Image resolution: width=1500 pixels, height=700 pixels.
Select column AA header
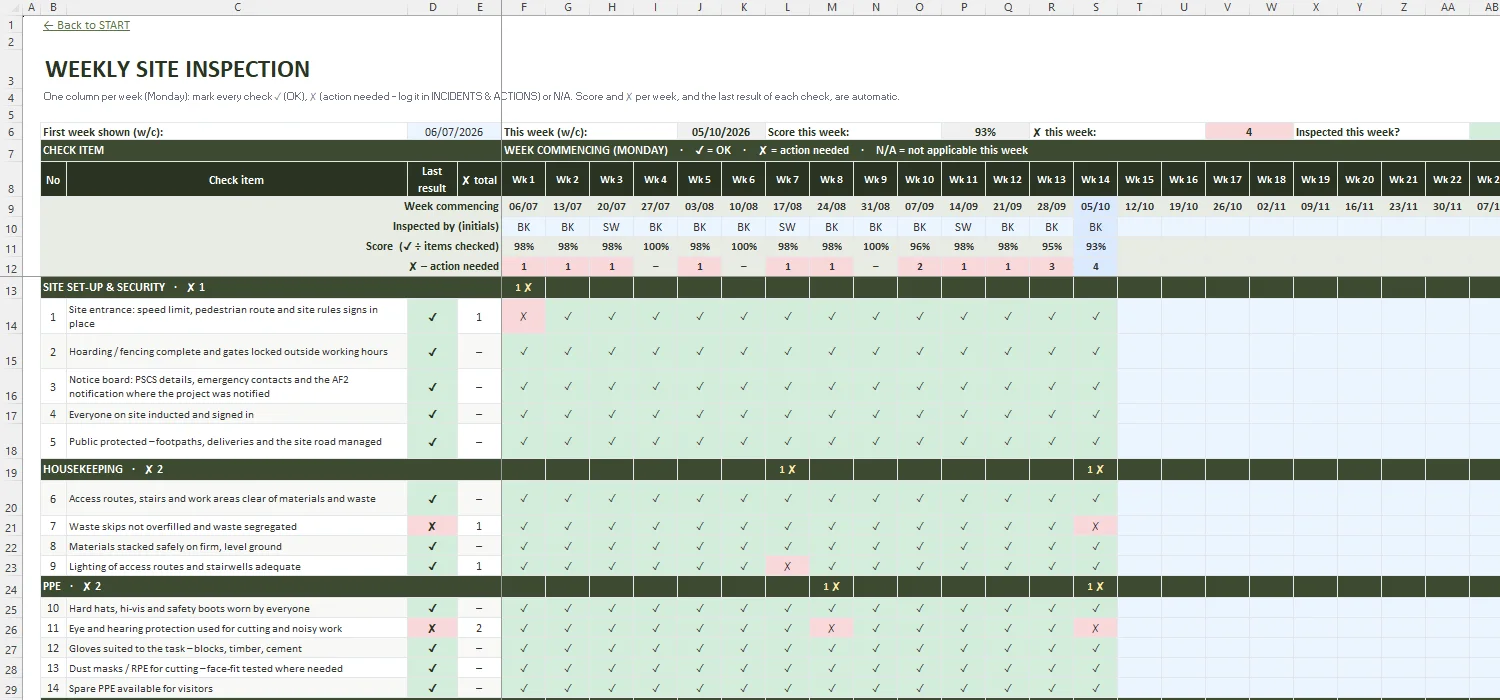[1448, 7]
